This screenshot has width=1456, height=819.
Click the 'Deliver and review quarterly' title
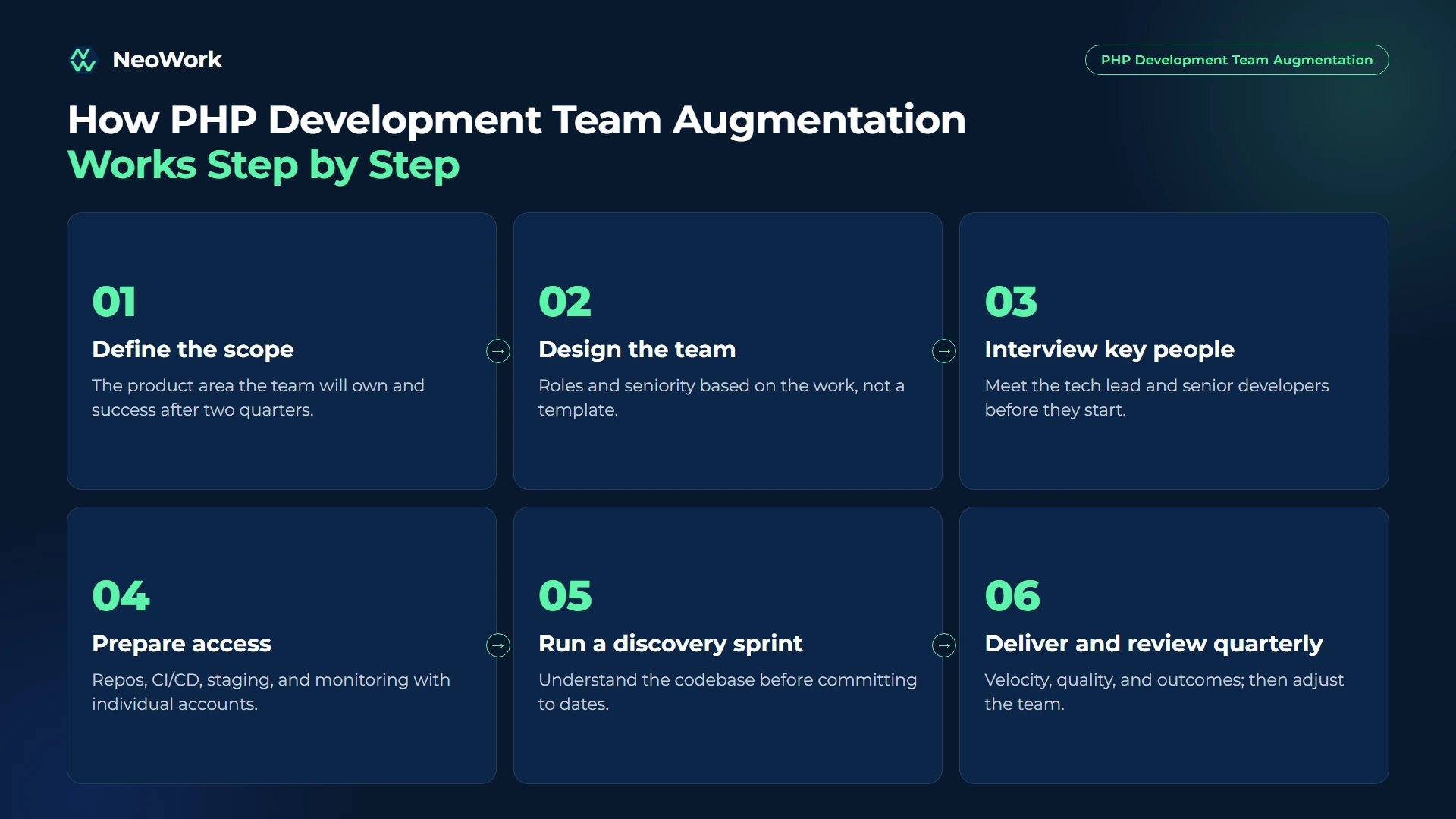[x=1153, y=644]
